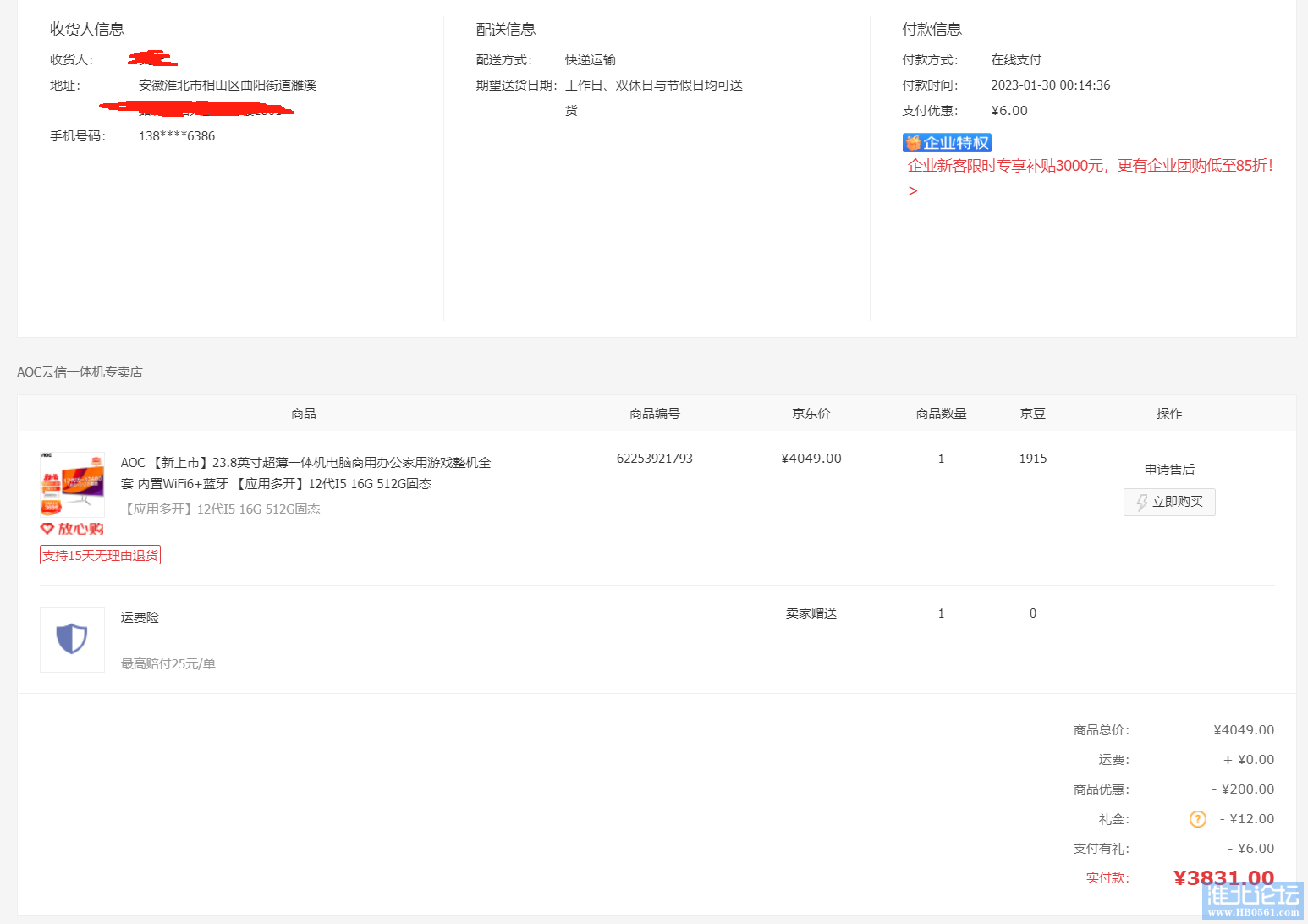Visit the AOC云信一体机专卖店 store link
This screenshot has height=924, width=1308.
(x=80, y=372)
